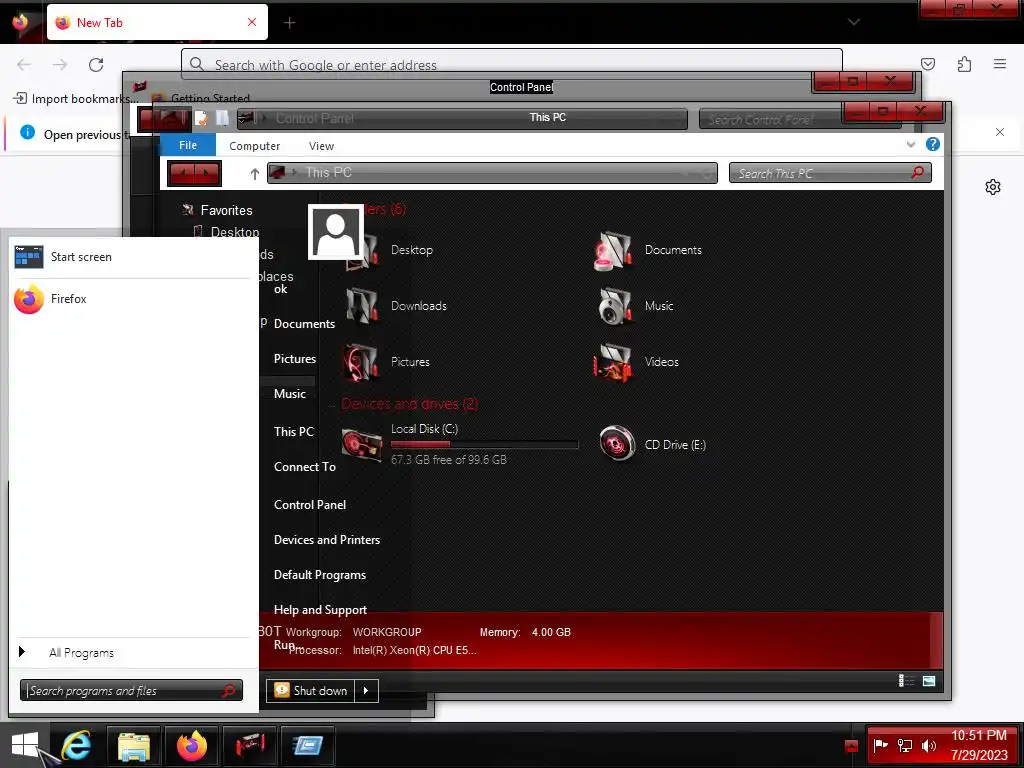Open the View ribbon tab

[x=321, y=146]
